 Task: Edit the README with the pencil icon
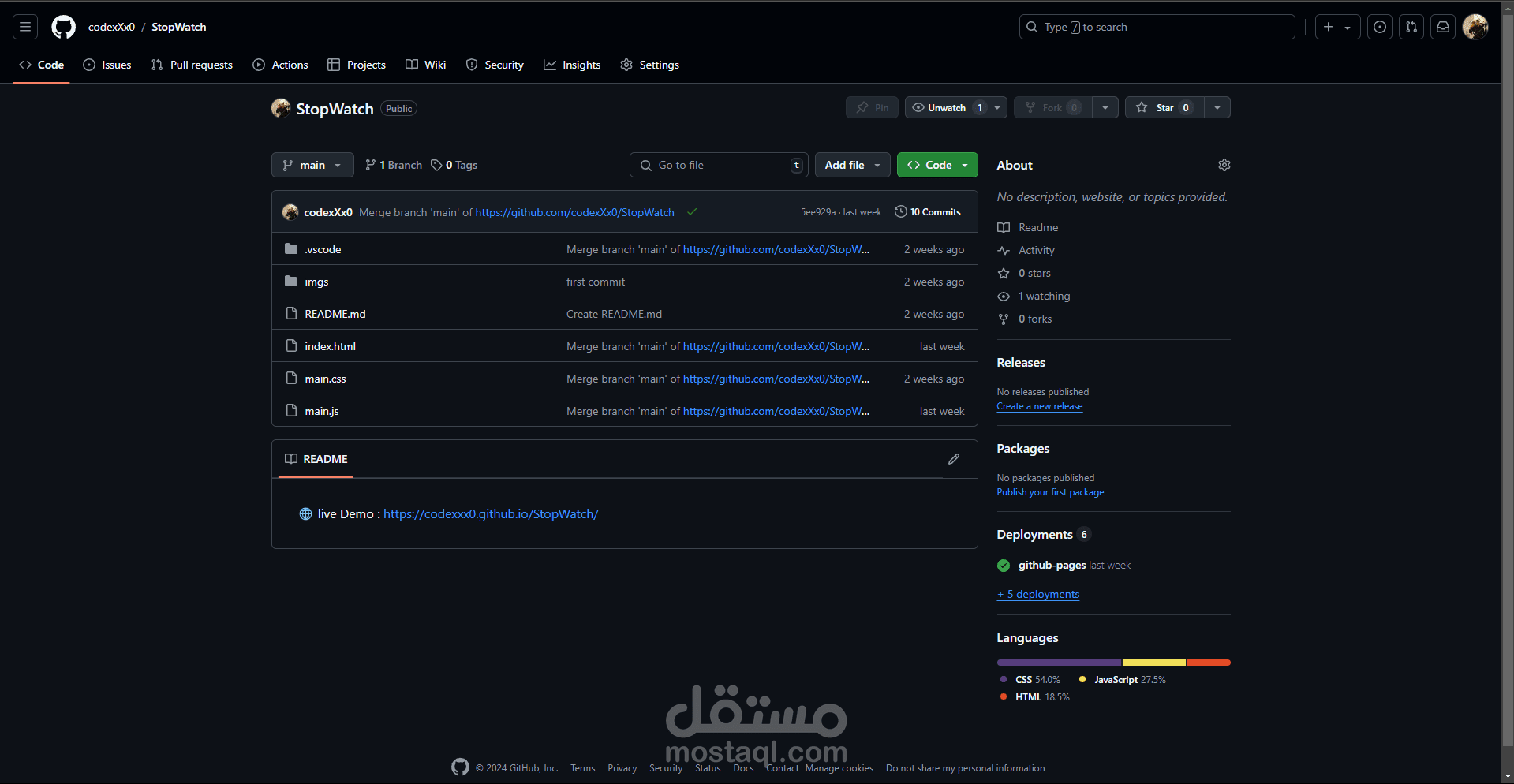coord(954,459)
